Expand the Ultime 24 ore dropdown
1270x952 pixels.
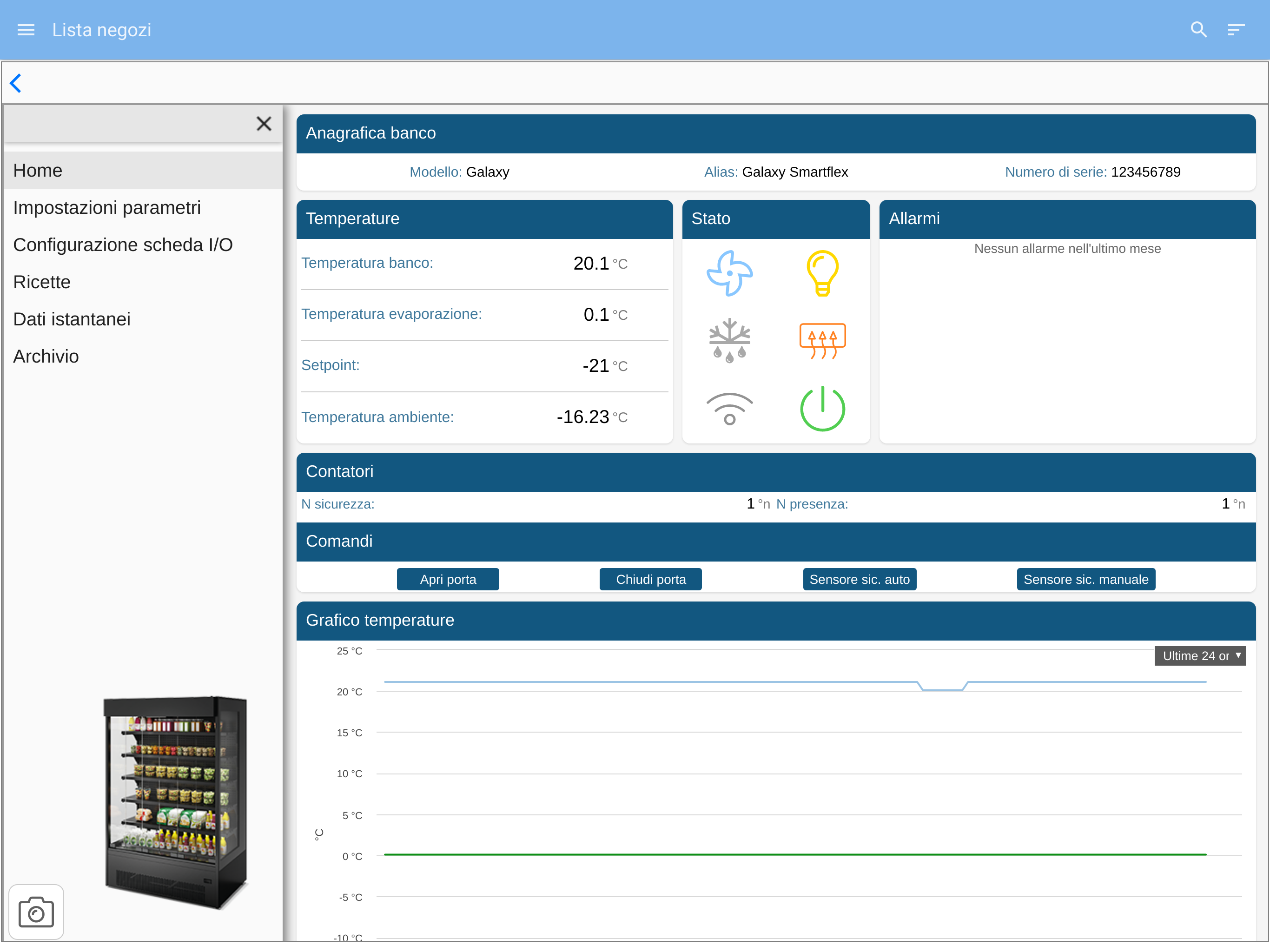click(x=1199, y=656)
